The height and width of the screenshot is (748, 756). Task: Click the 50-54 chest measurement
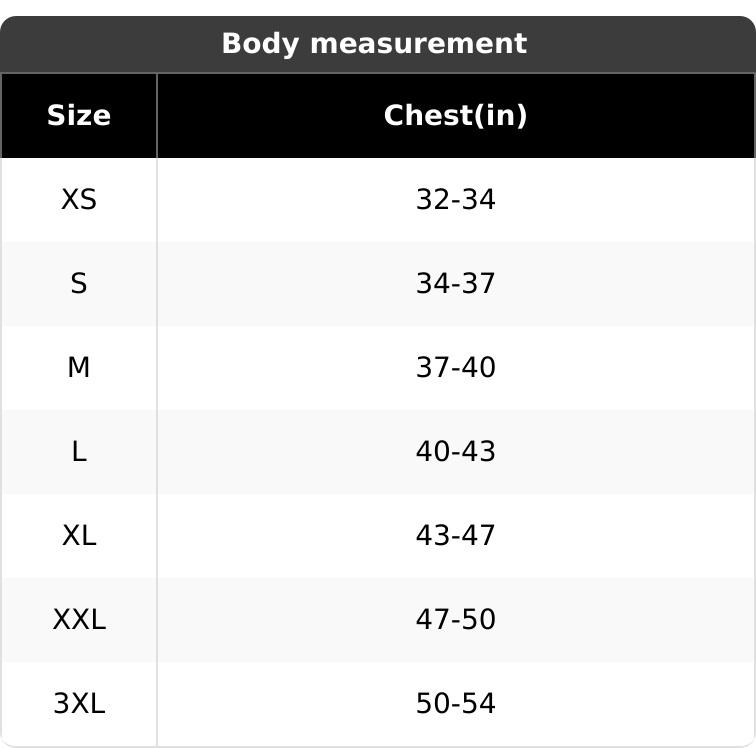tap(455, 704)
